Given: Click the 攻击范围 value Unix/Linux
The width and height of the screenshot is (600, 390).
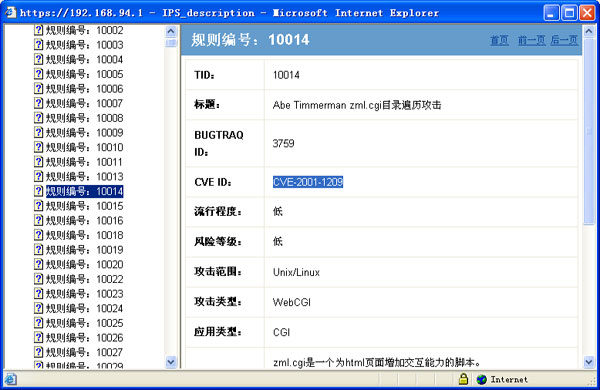Looking at the screenshot, I should click(296, 273).
